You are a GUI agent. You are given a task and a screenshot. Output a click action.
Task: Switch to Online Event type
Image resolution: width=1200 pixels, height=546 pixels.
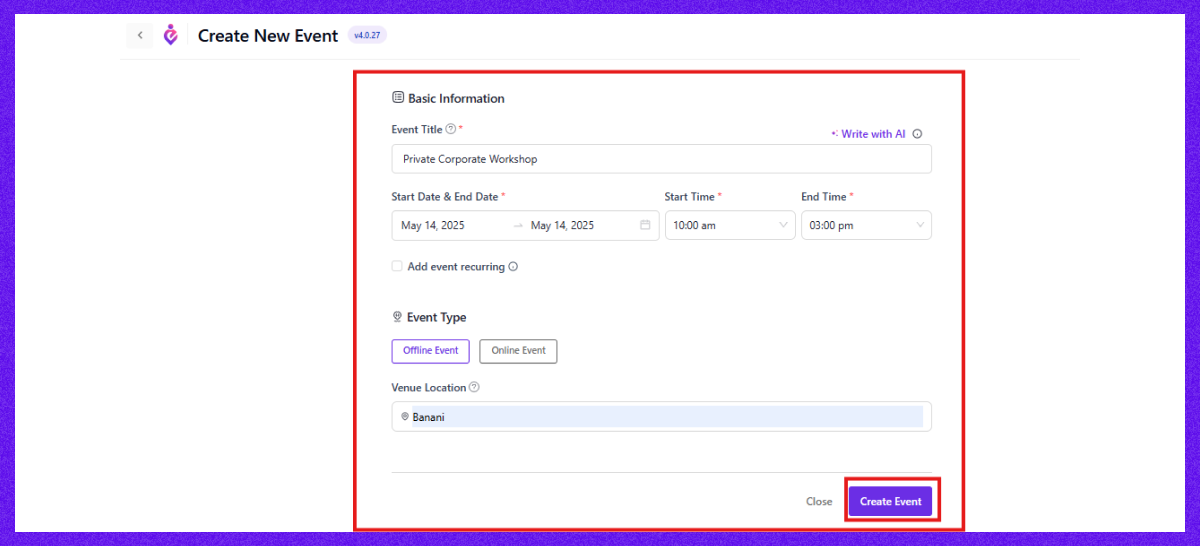click(518, 351)
